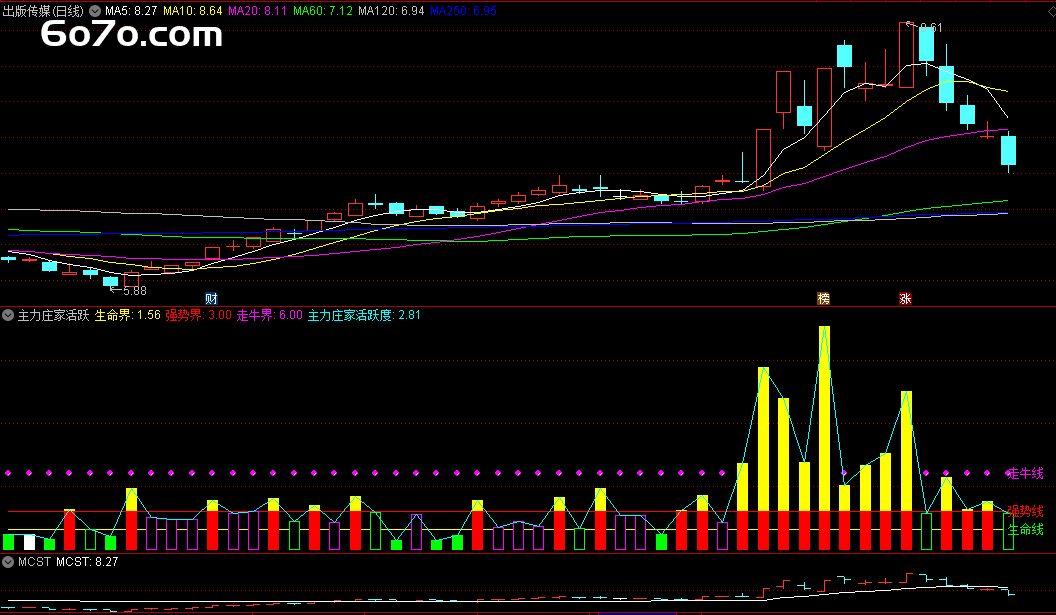1056x615 pixels.
Task: Click the 生命线 line label
Action: tap(1025, 529)
